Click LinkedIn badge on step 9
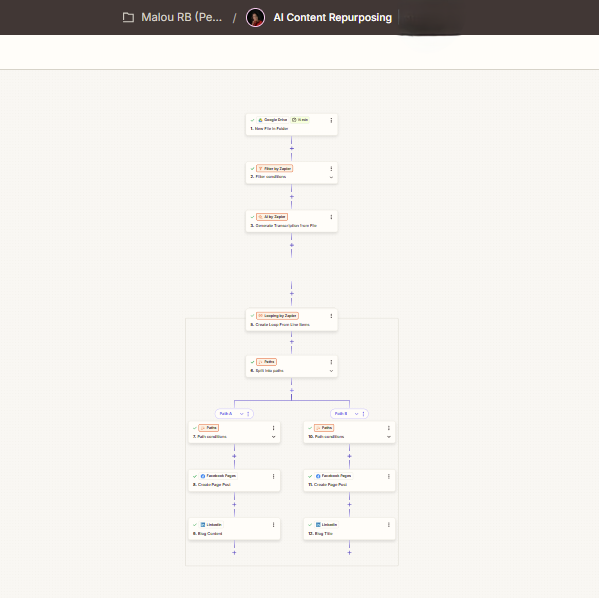Screen dimensions: 599x598 pos(211,525)
